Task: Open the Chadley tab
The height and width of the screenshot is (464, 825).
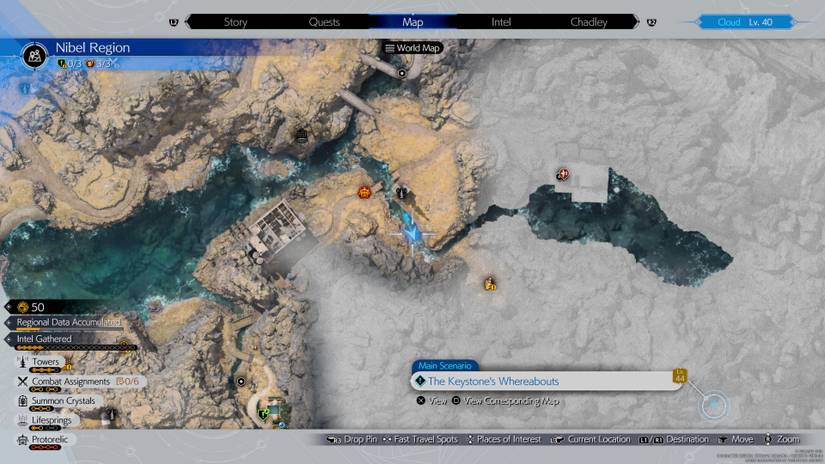Action: [589, 22]
